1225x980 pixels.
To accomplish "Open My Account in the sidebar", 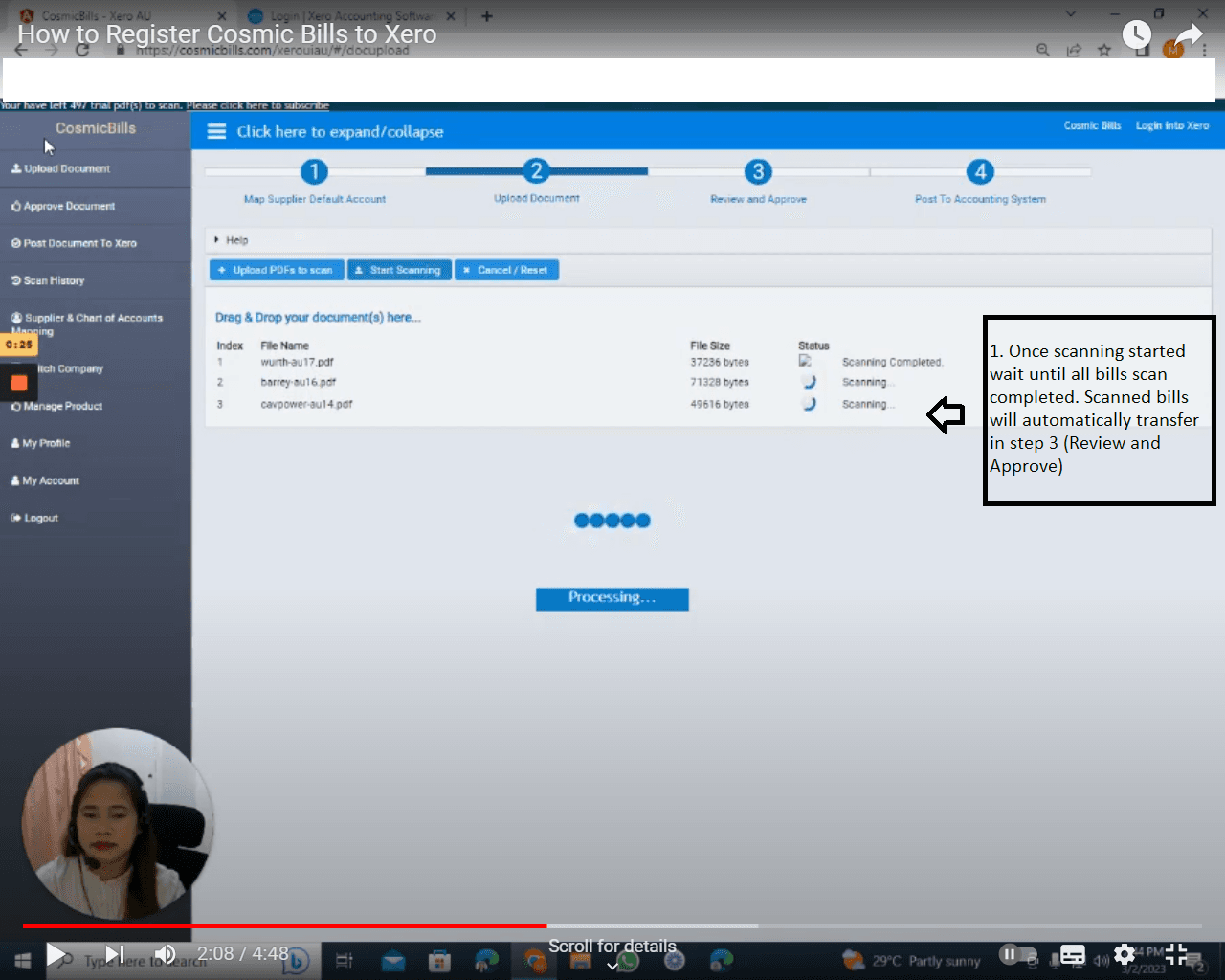I will (45, 480).
